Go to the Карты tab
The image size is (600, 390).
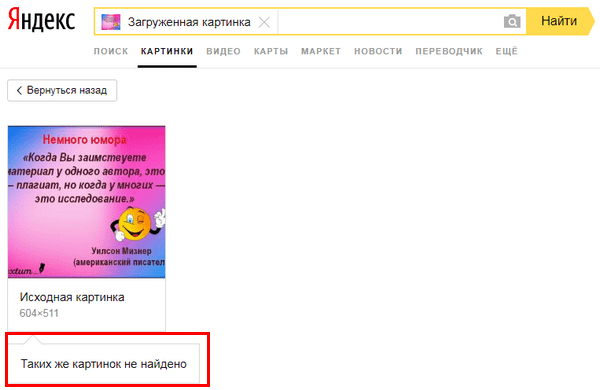(x=271, y=51)
